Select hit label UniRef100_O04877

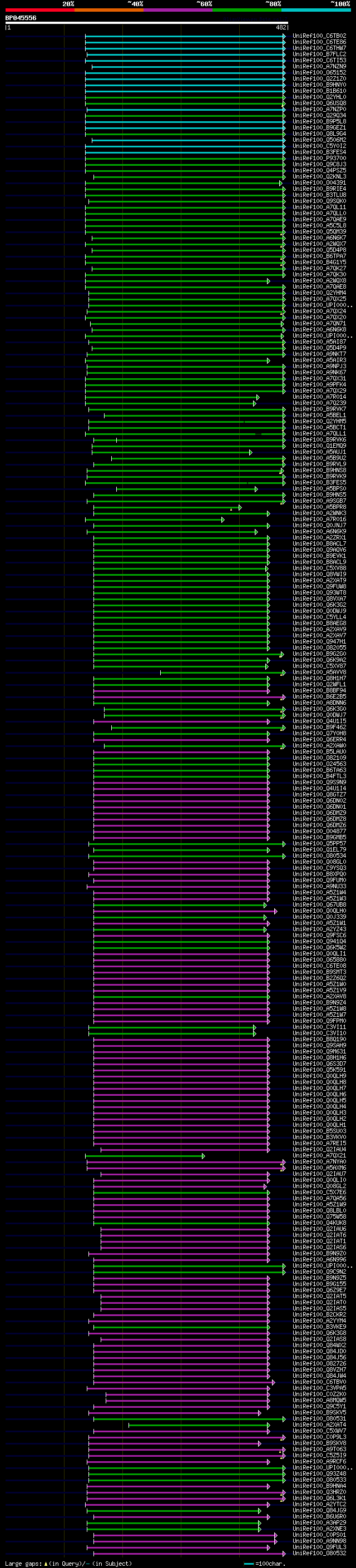[x=319, y=831]
